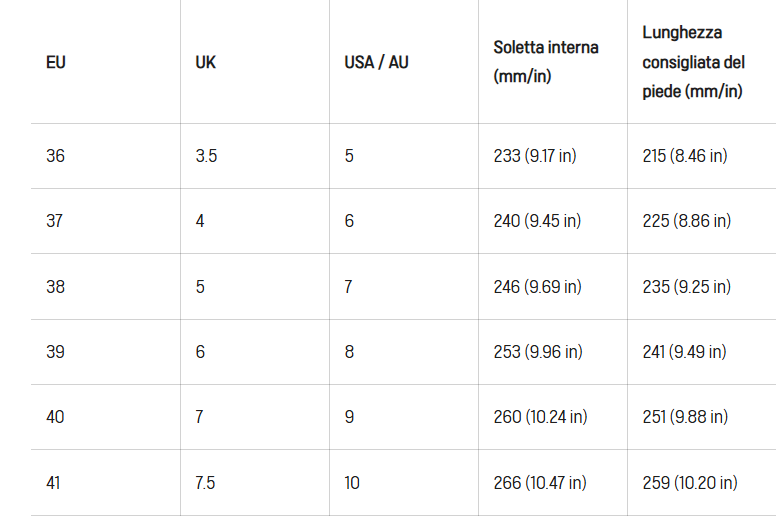The width and height of the screenshot is (779, 516).
Task: Select EU size 38 cell
Action: coord(55,287)
